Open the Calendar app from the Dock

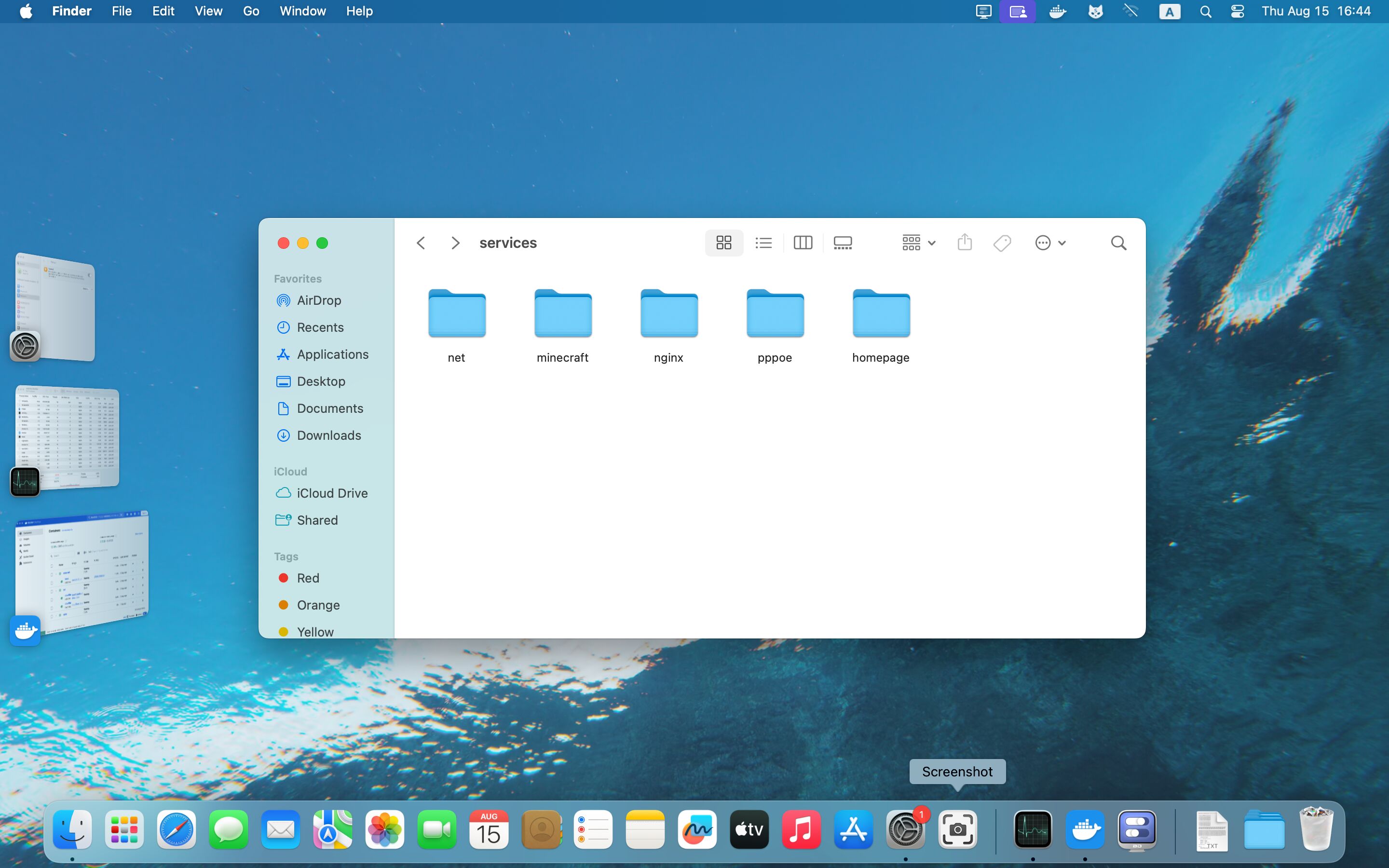point(489,829)
